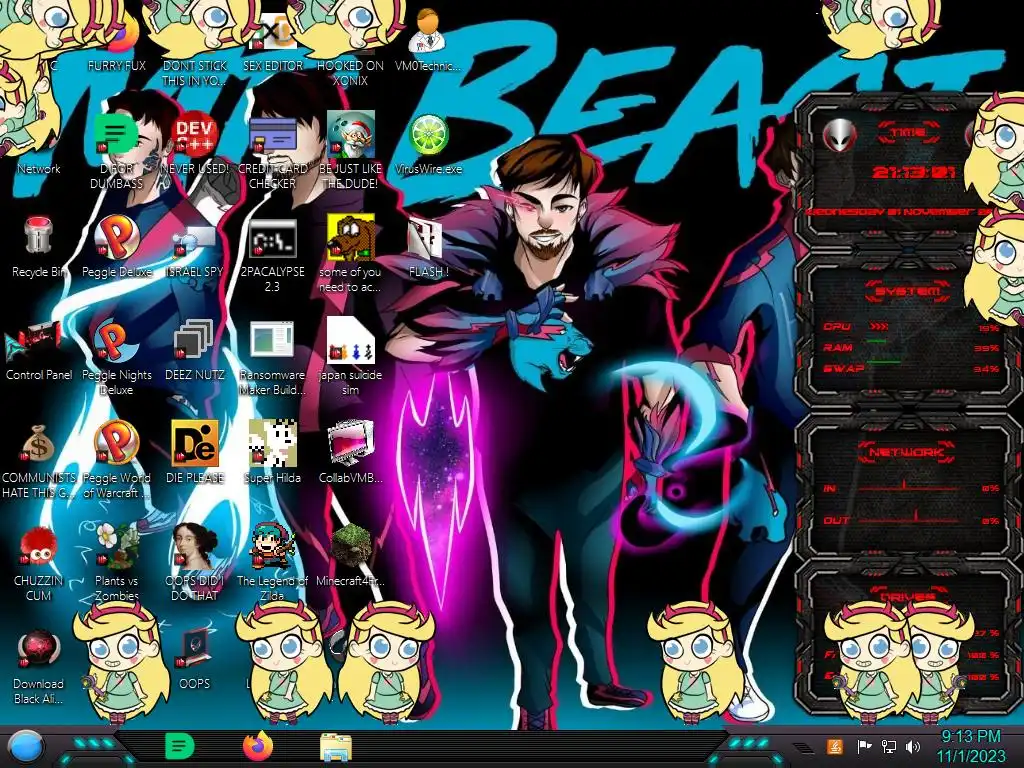
Task: Click the Alienware alien head on the widget
Action: coord(840,135)
